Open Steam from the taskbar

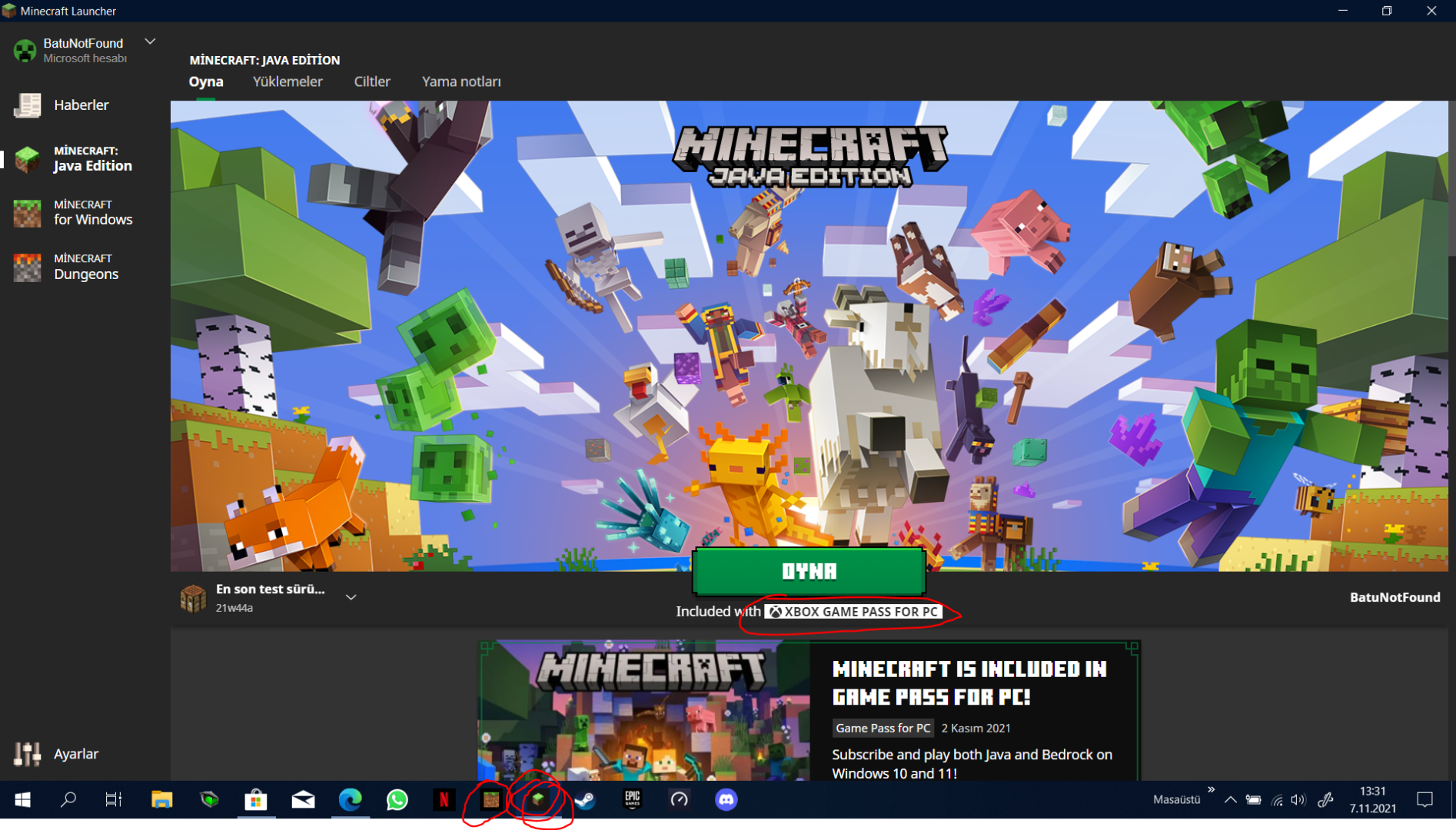pos(585,800)
